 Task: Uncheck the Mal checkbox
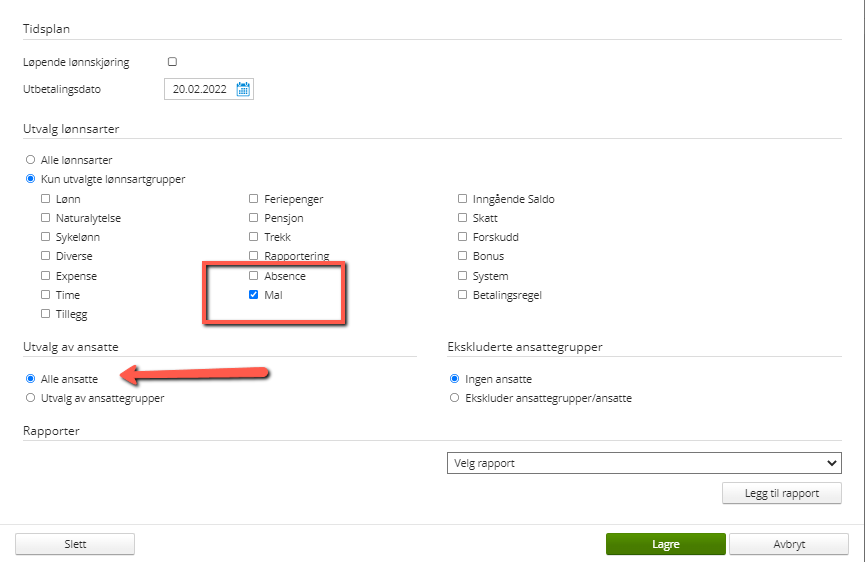[254, 295]
